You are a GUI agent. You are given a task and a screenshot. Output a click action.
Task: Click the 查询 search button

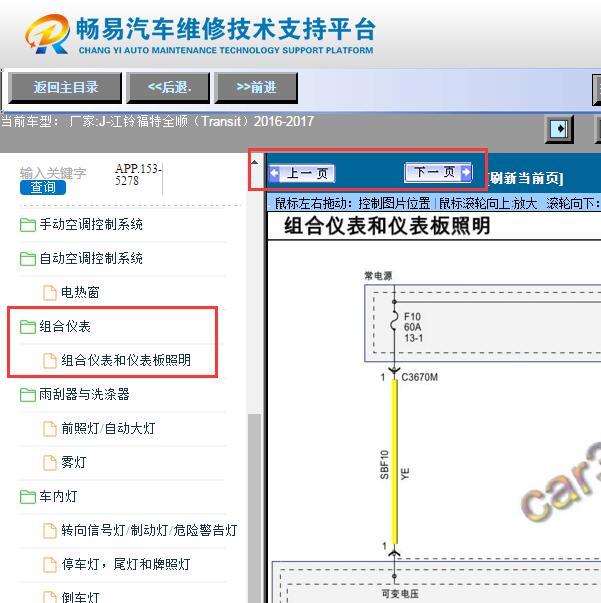pyautogui.click(x=43, y=187)
